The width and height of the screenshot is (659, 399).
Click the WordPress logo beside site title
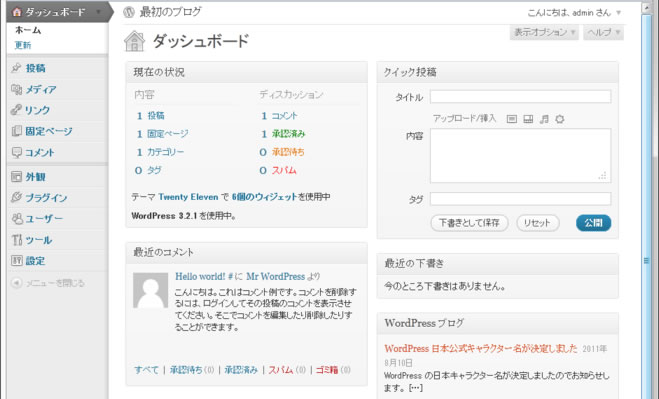point(129,12)
